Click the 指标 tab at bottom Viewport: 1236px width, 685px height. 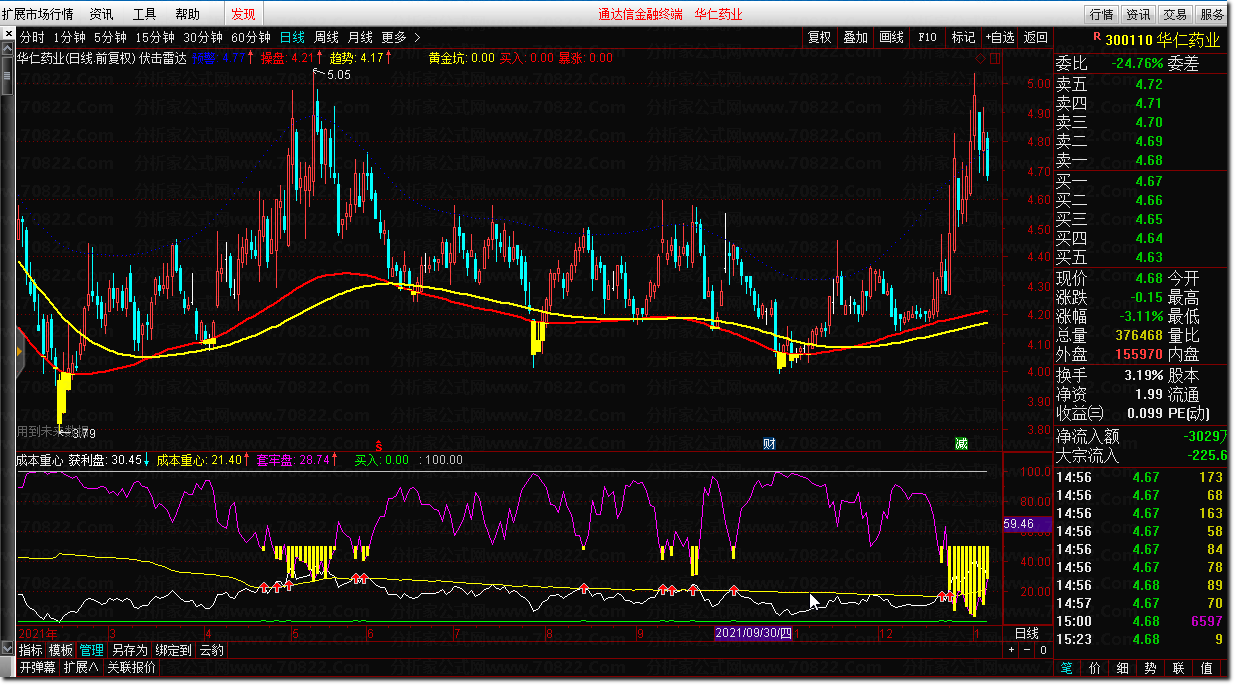tap(30, 650)
